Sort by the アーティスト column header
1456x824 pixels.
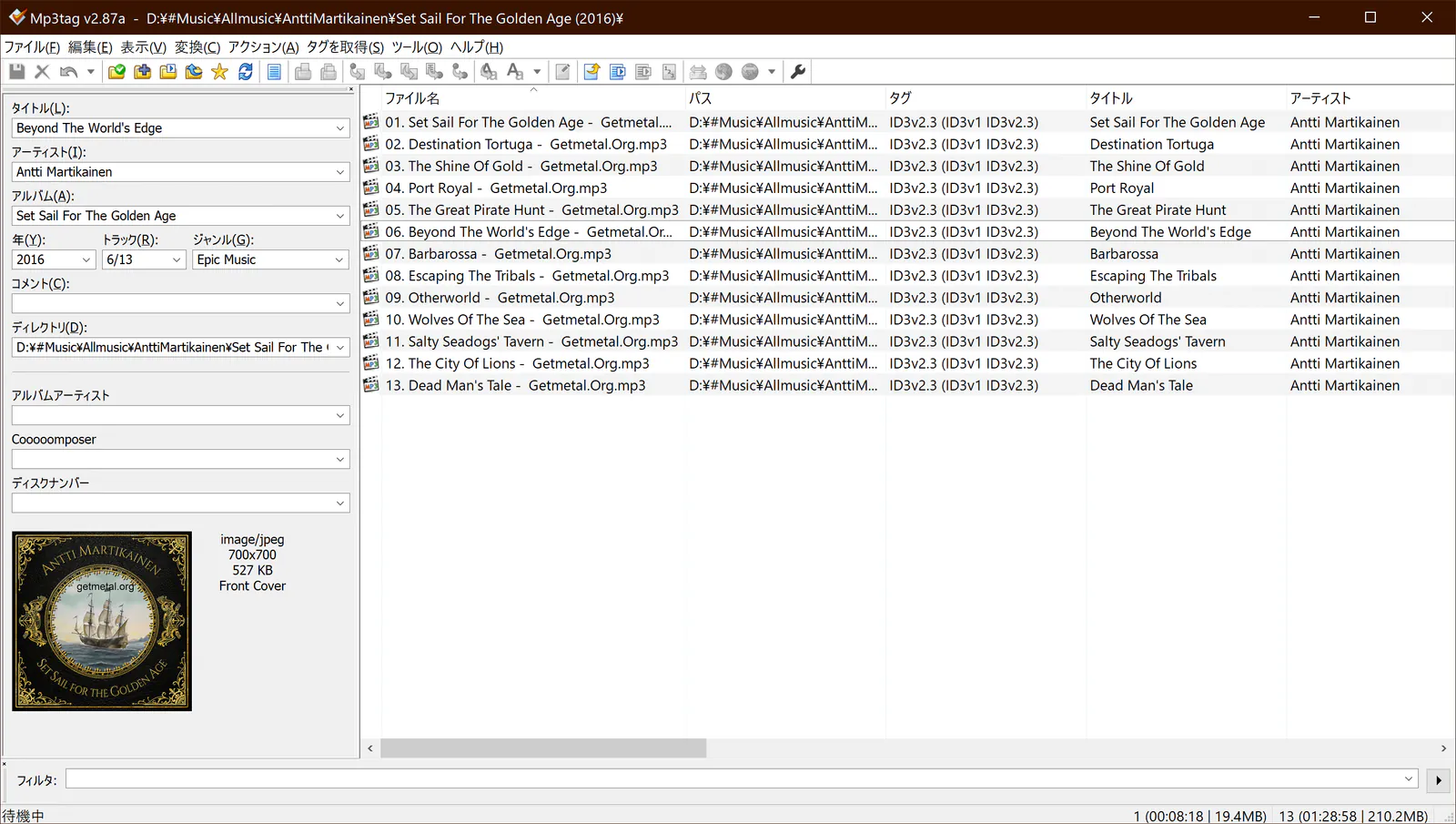point(1370,98)
